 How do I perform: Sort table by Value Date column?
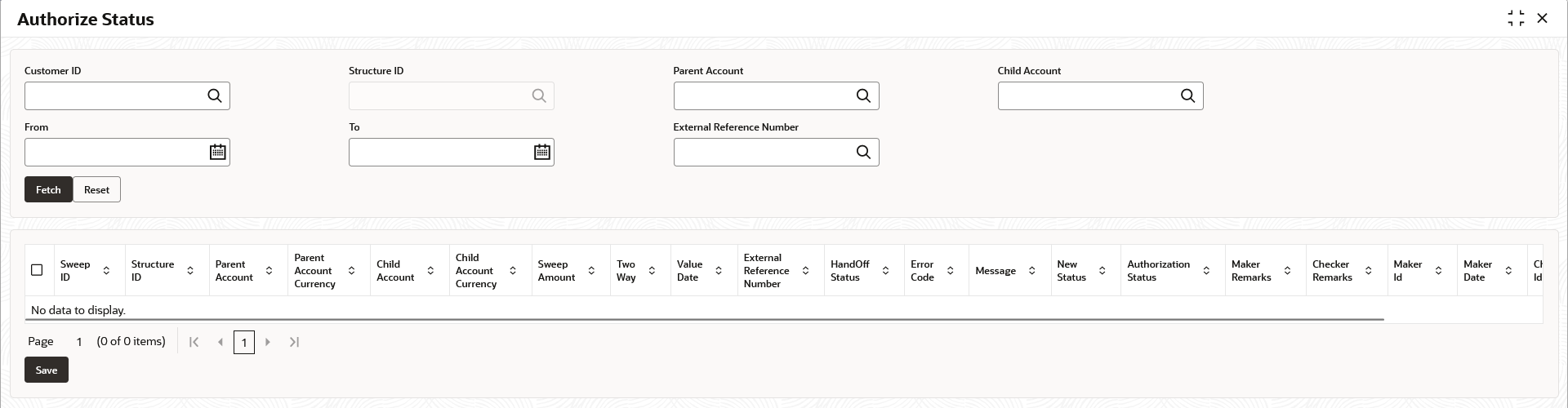[x=719, y=270]
